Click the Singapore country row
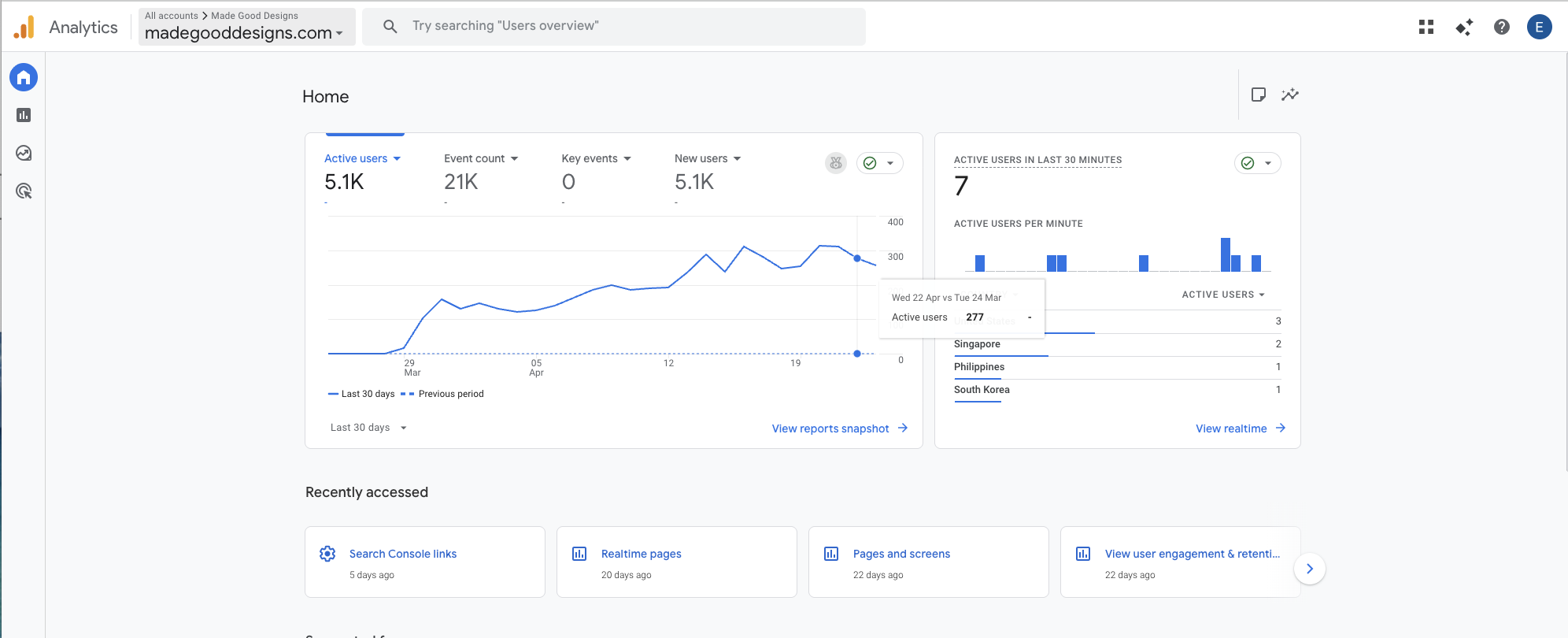Screen dimensions: 1568x638 pyautogui.click(x=1118, y=345)
